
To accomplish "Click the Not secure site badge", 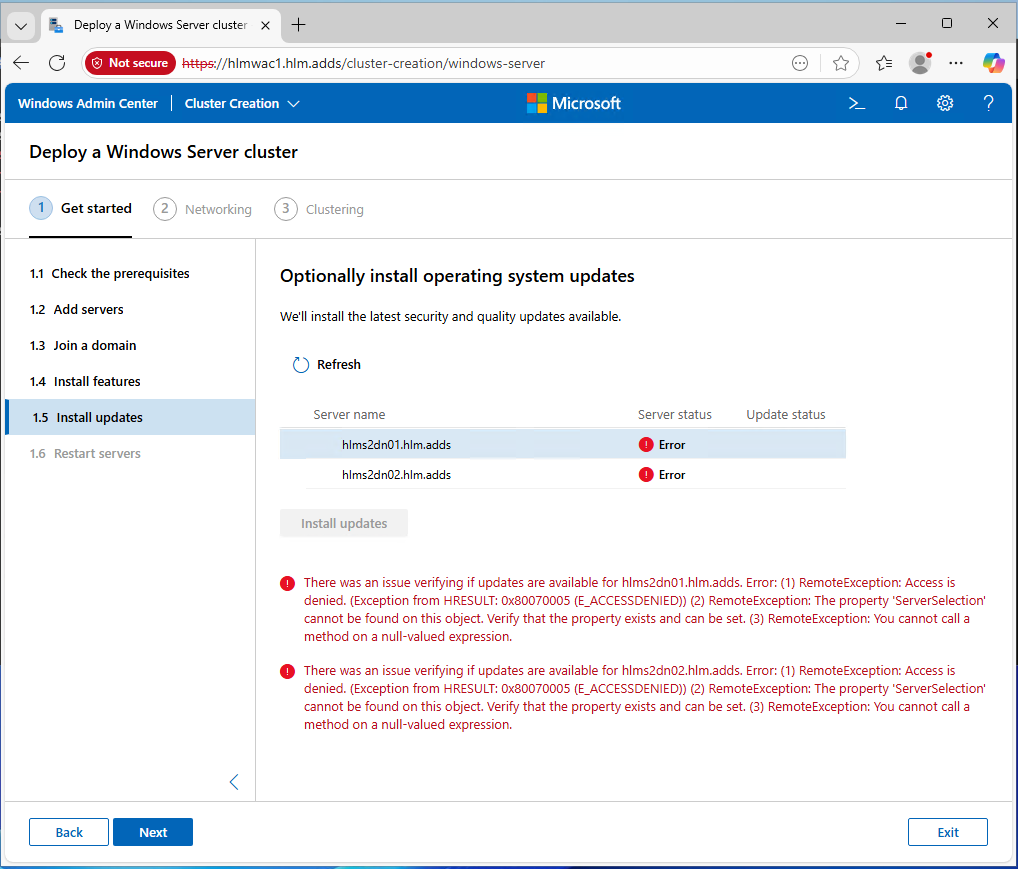I will (130, 63).
